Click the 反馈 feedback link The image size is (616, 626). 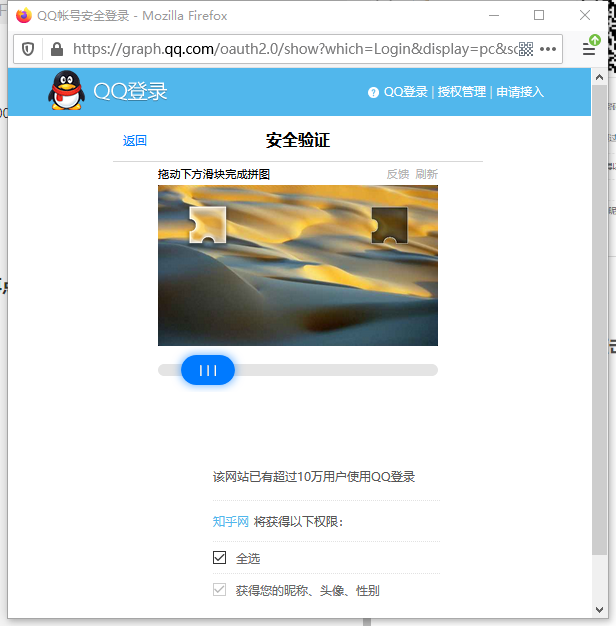pyautogui.click(x=398, y=174)
